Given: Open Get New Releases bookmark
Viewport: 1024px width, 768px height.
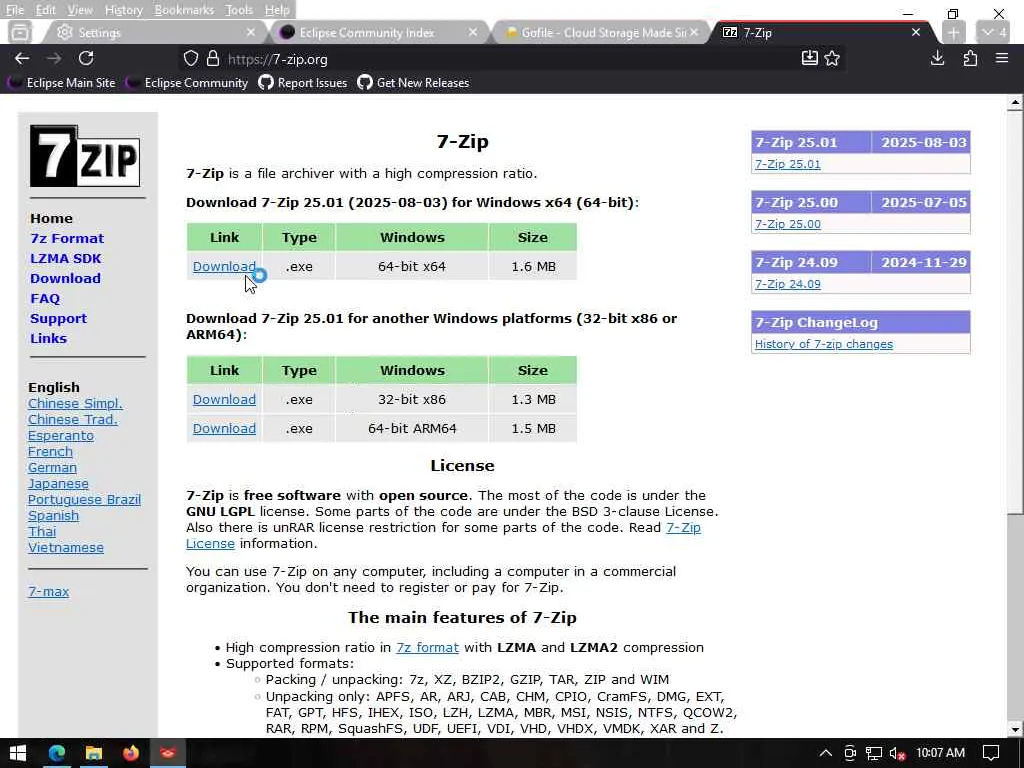Looking at the screenshot, I should coord(413,83).
